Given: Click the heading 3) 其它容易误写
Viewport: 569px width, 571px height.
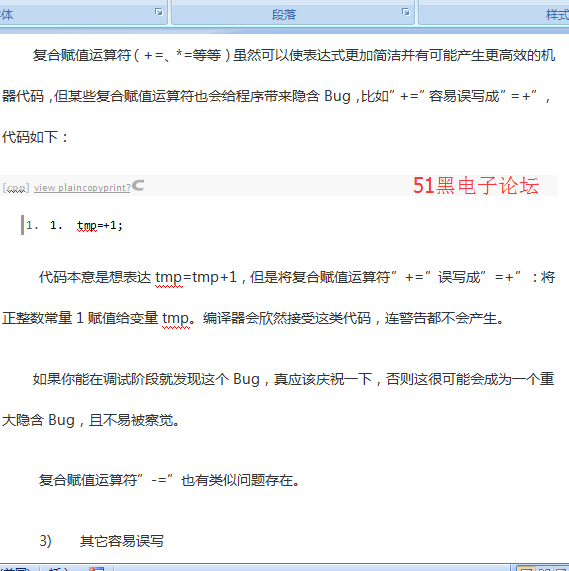Looking at the screenshot, I should click(x=102, y=541).
